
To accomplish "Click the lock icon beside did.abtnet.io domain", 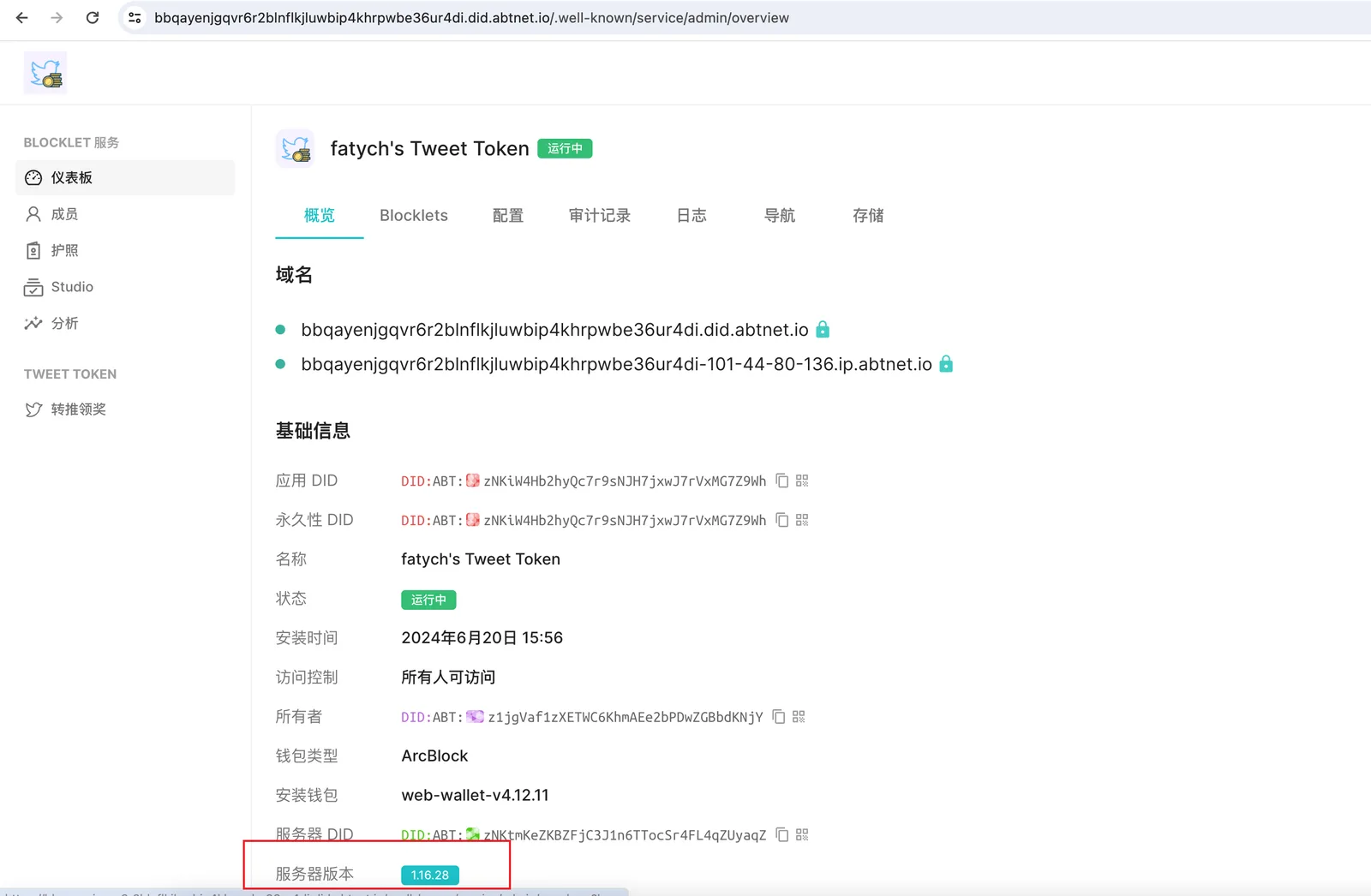I will [x=823, y=329].
